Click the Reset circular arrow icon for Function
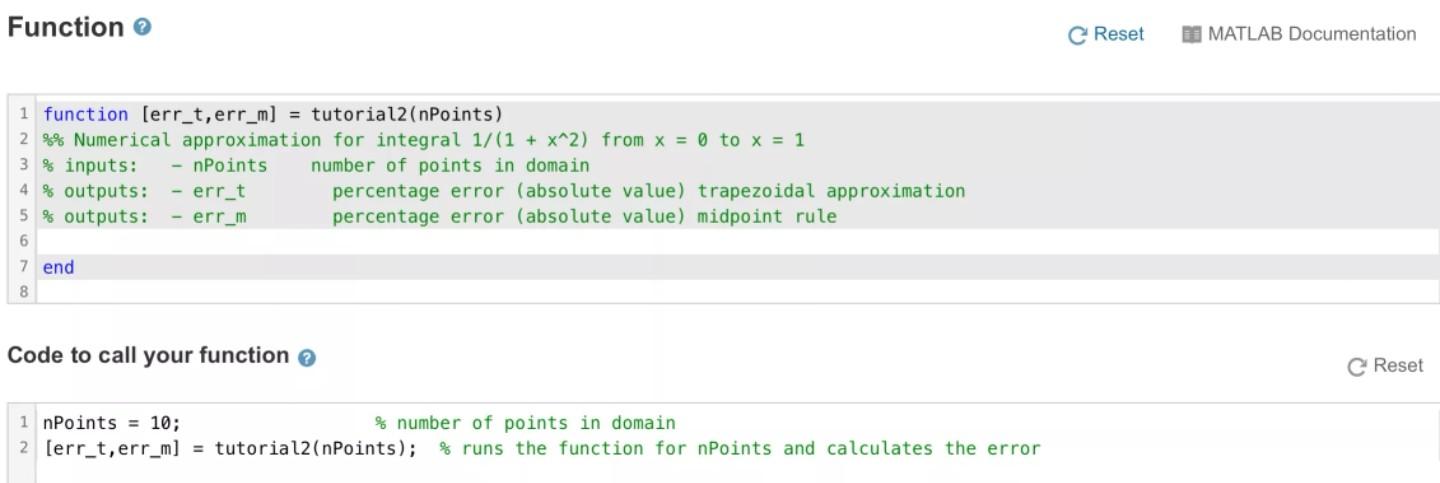The height and width of the screenshot is (483, 1440). click(x=1077, y=35)
